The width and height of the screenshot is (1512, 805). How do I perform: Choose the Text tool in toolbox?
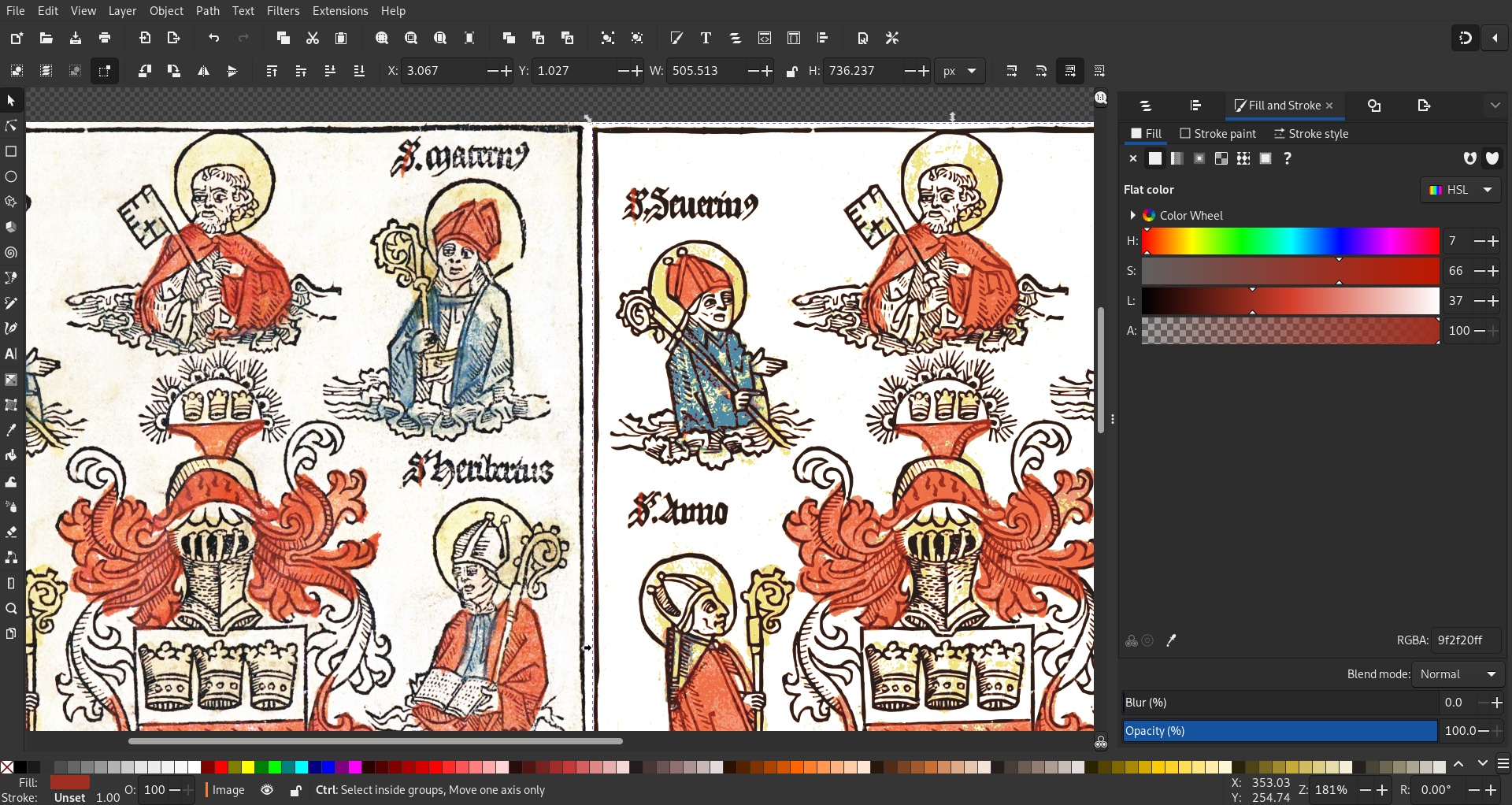point(11,354)
